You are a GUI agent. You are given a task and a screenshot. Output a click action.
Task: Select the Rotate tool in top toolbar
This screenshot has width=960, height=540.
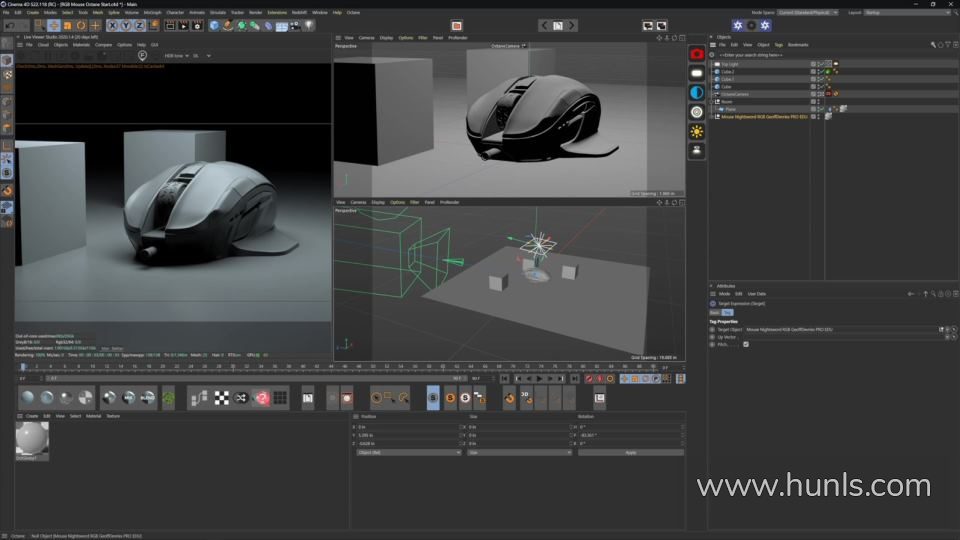[x=82, y=25]
